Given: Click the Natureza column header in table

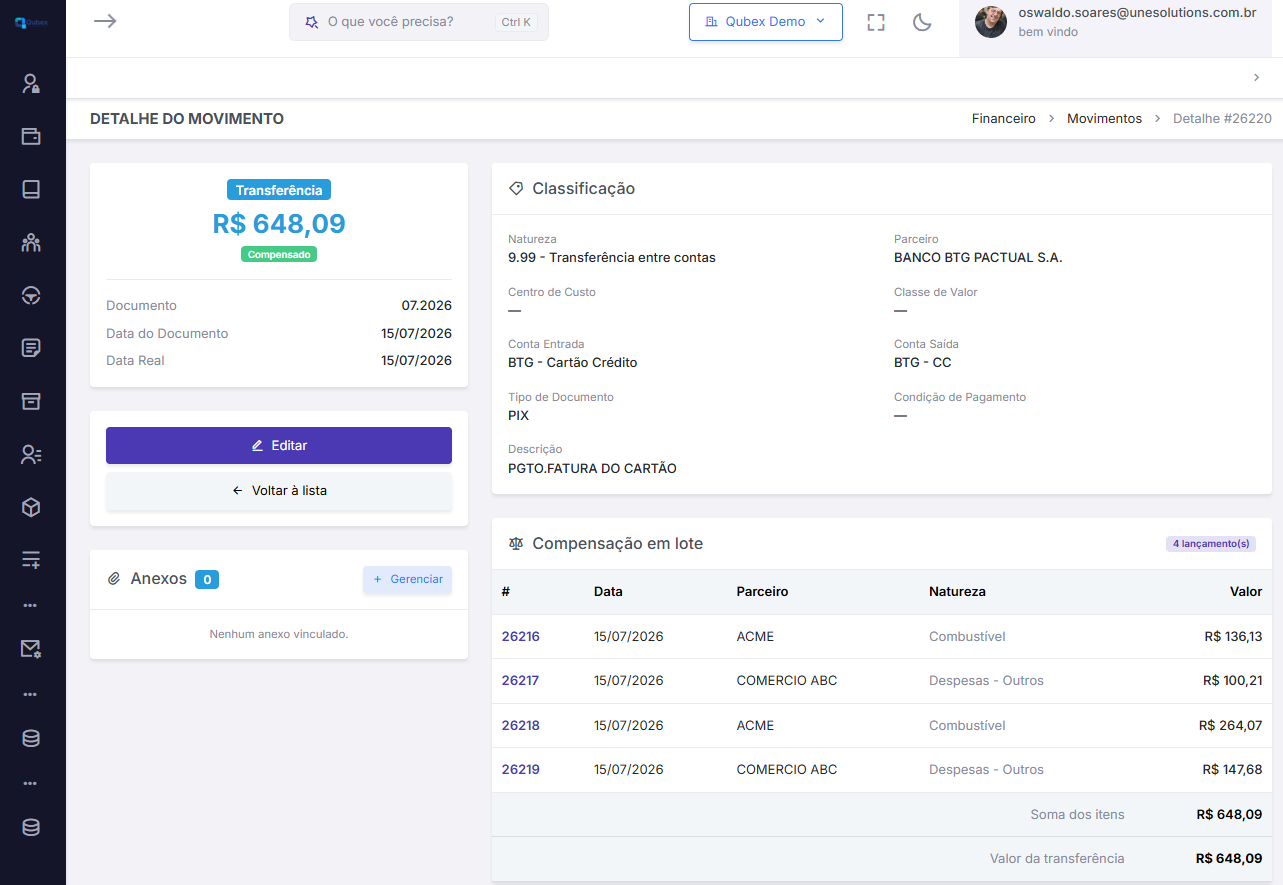Looking at the screenshot, I should tap(957, 591).
